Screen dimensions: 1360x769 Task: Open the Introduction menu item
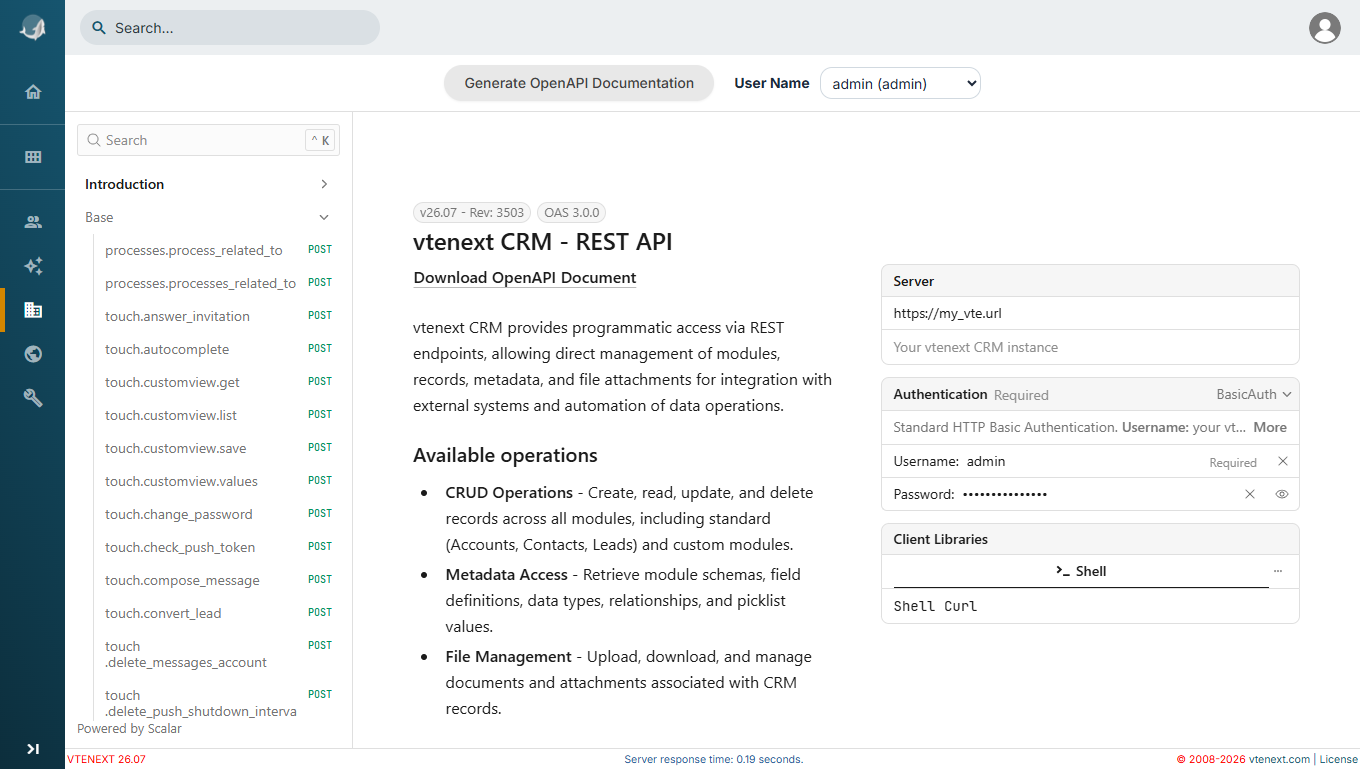124,184
